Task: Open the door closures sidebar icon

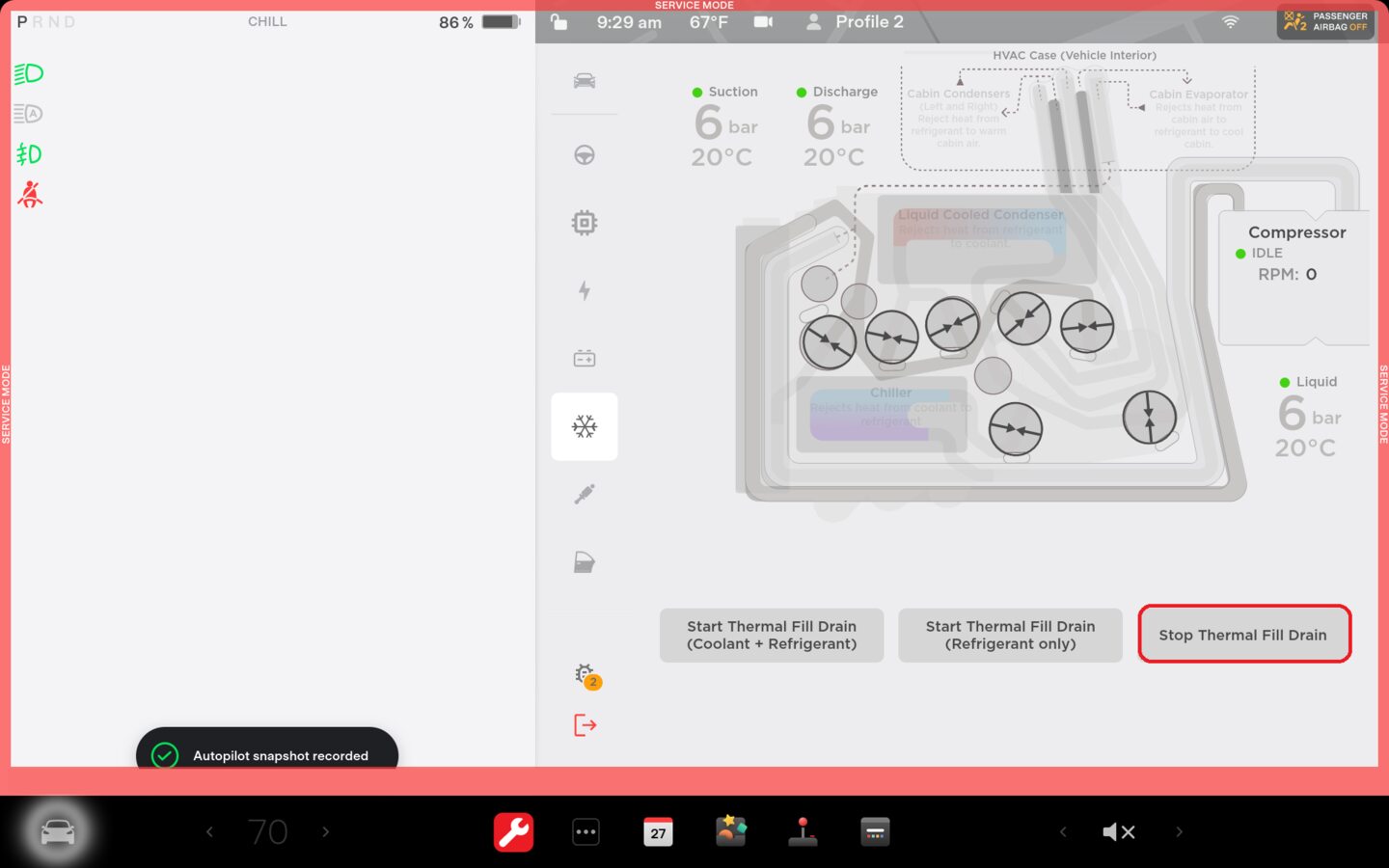Action: coord(584,562)
